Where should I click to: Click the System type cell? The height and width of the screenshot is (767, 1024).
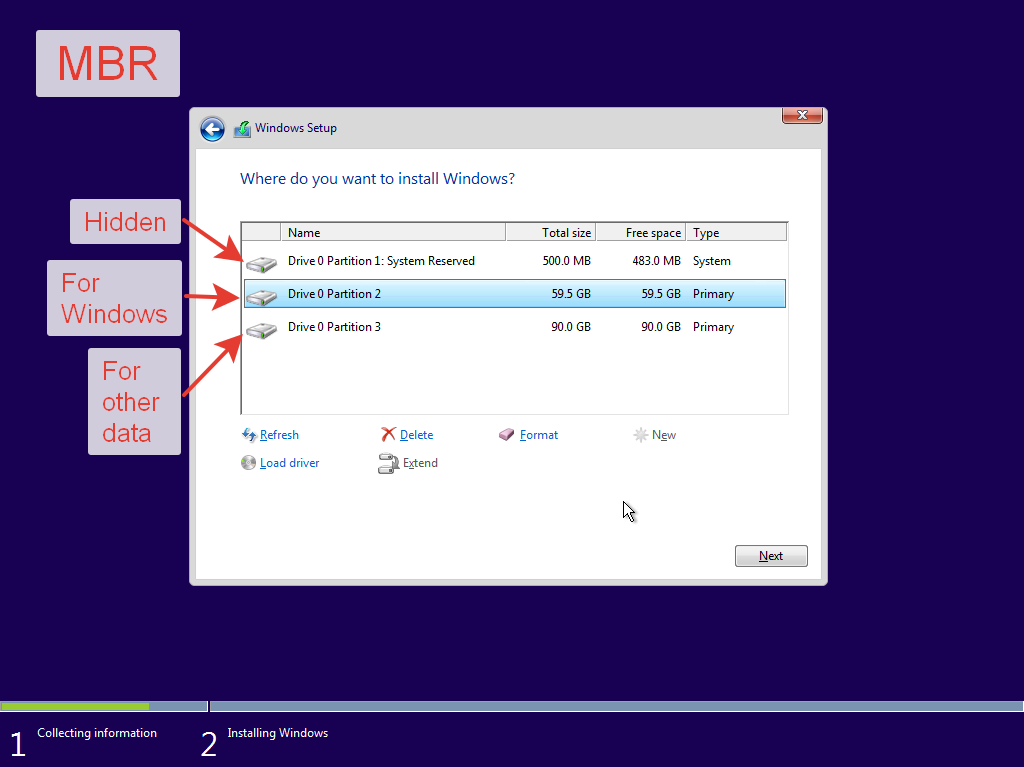712,261
